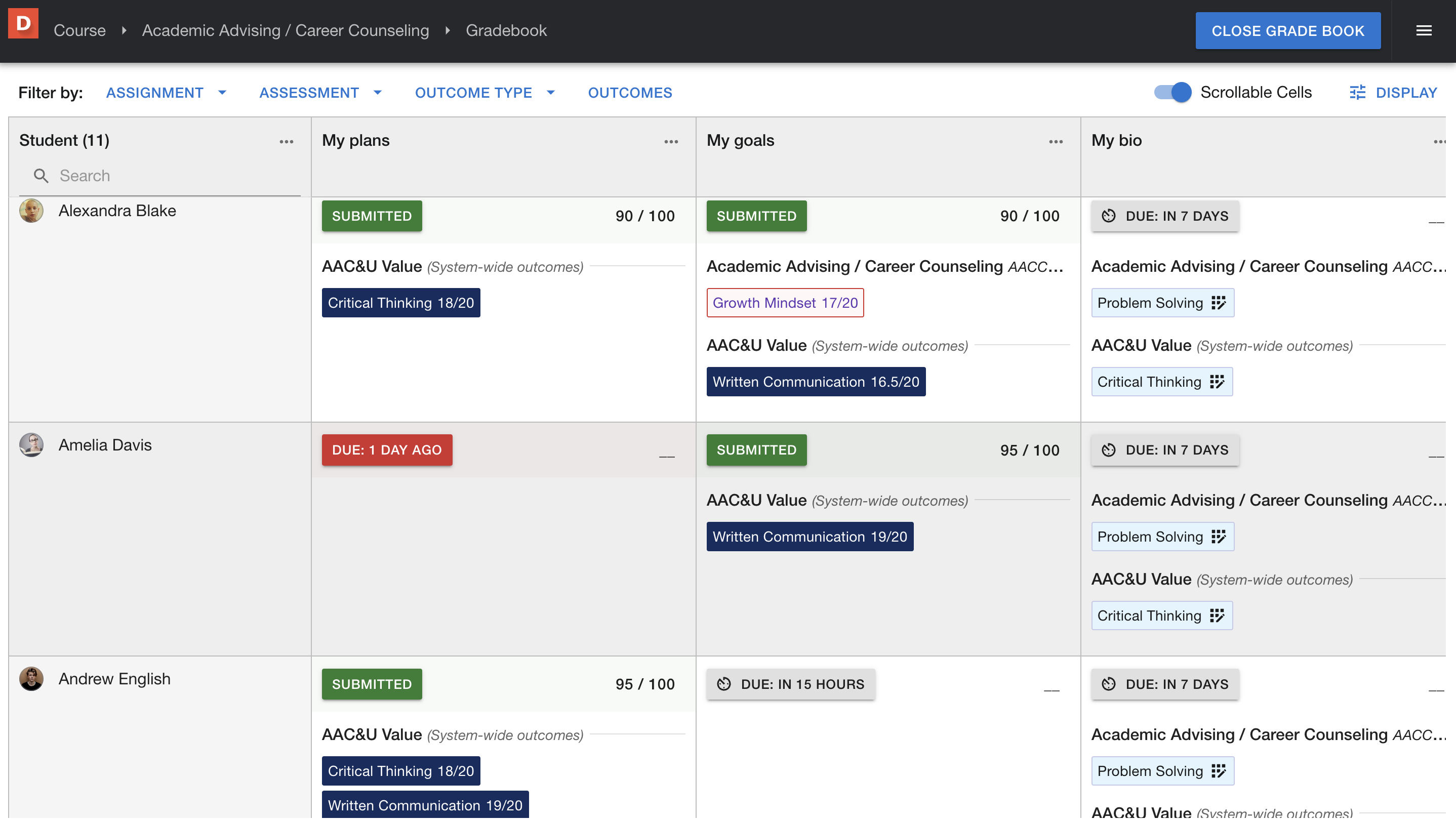Click breadcrumb arrow before Gradebook
1456x820 pixels.
(x=447, y=30)
